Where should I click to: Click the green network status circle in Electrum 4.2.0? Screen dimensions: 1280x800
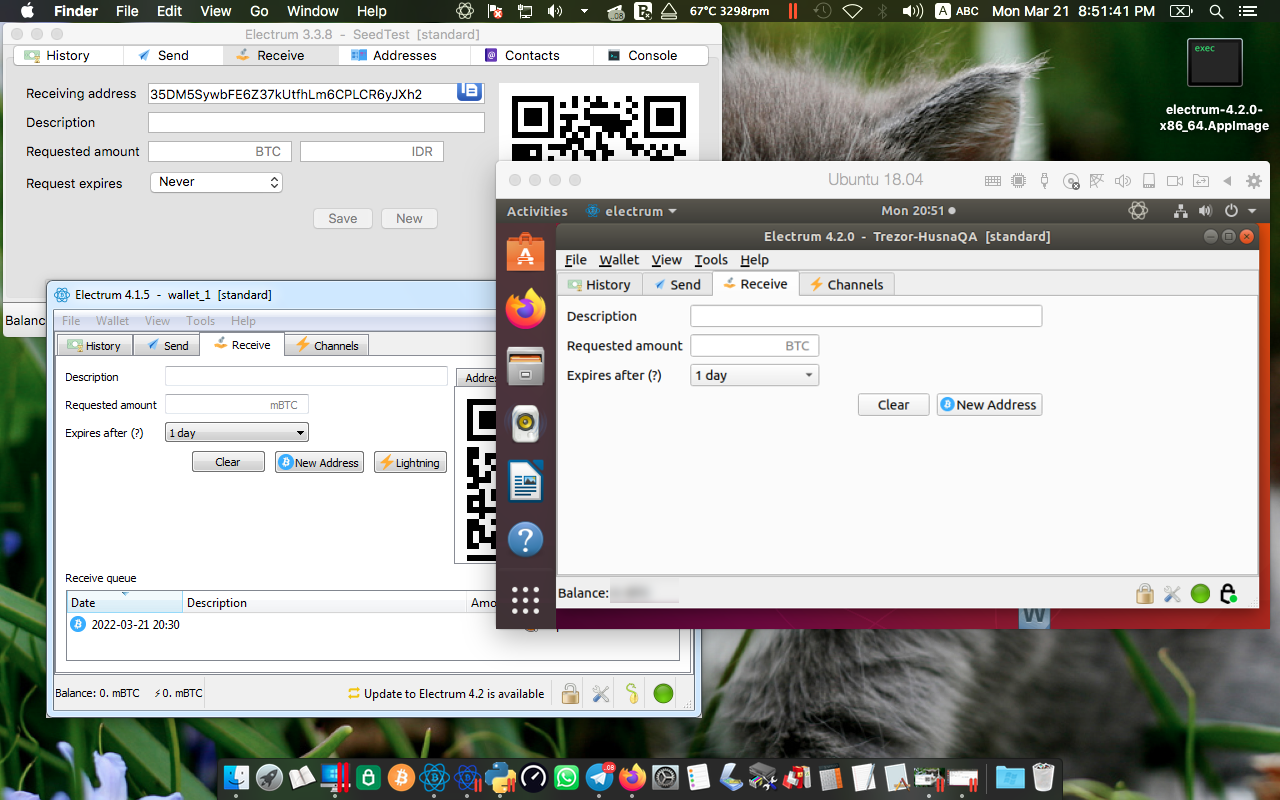[1201, 594]
